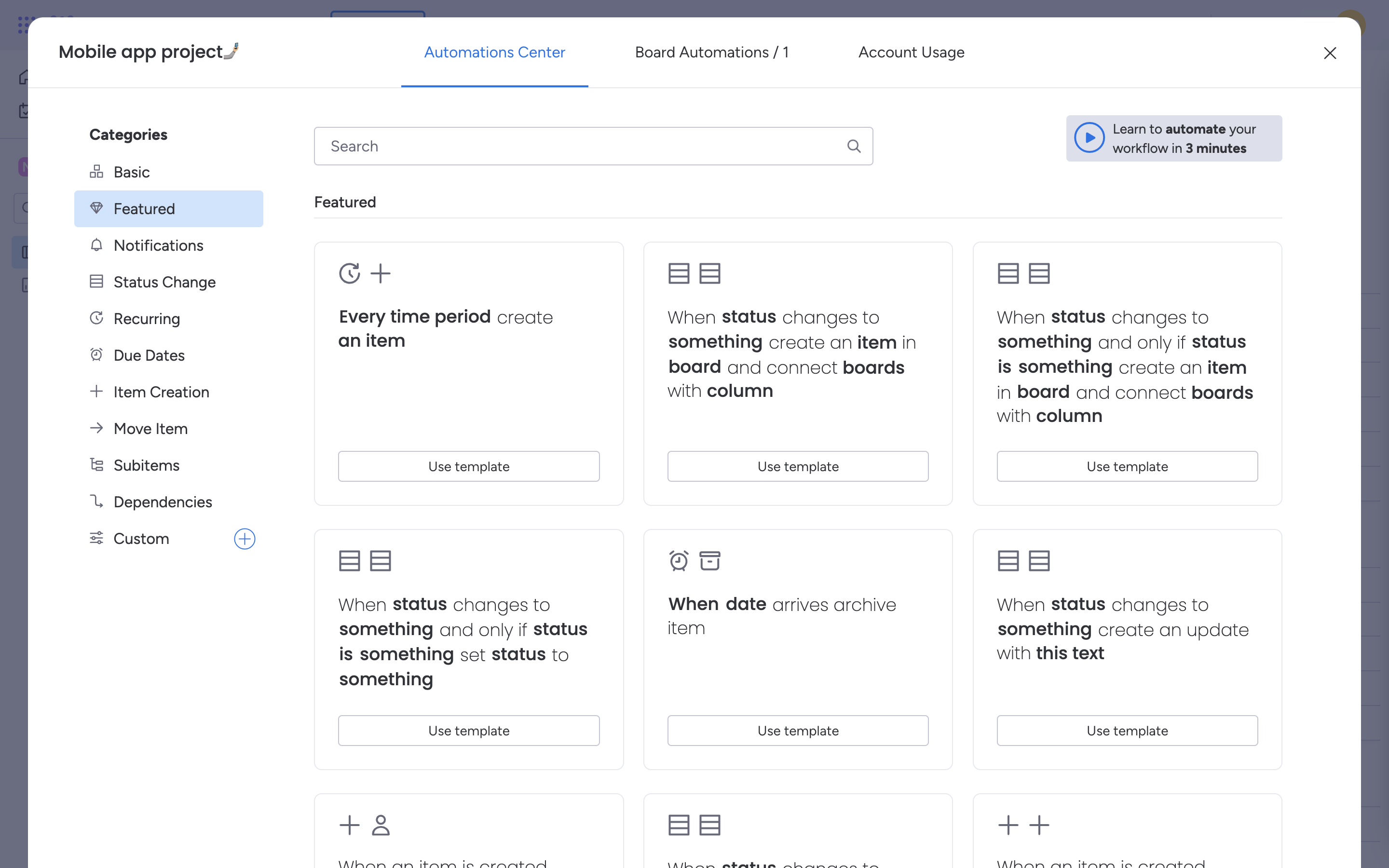Use template for create an update with this text

click(1127, 730)
